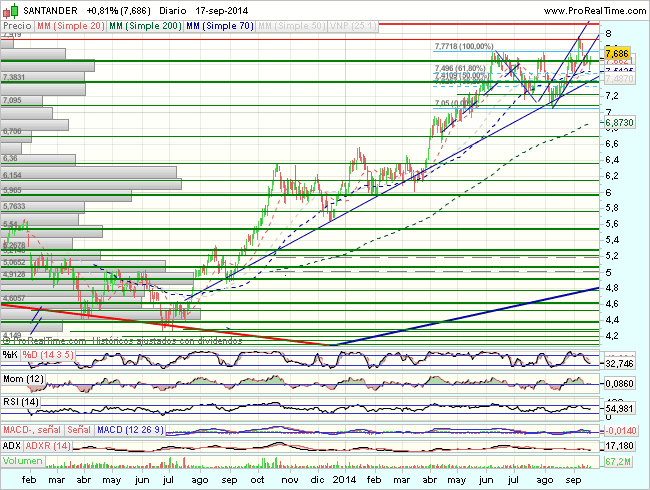Click the mar label right of 2014
This screenshot has height=490, width=650.
click(x=401, y=480)
